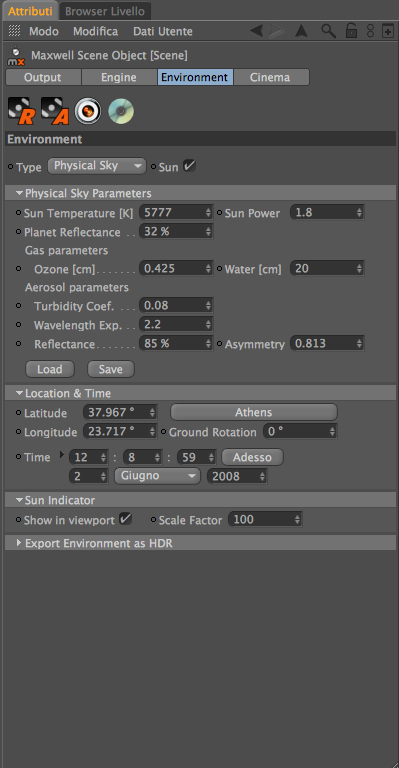Select the Environment tab

point(195,77)
